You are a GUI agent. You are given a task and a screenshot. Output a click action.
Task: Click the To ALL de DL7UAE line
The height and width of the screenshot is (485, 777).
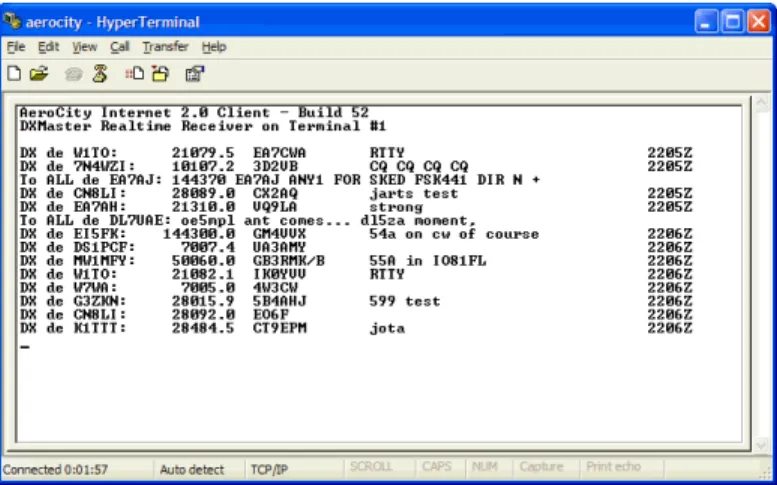coord(248,220)
